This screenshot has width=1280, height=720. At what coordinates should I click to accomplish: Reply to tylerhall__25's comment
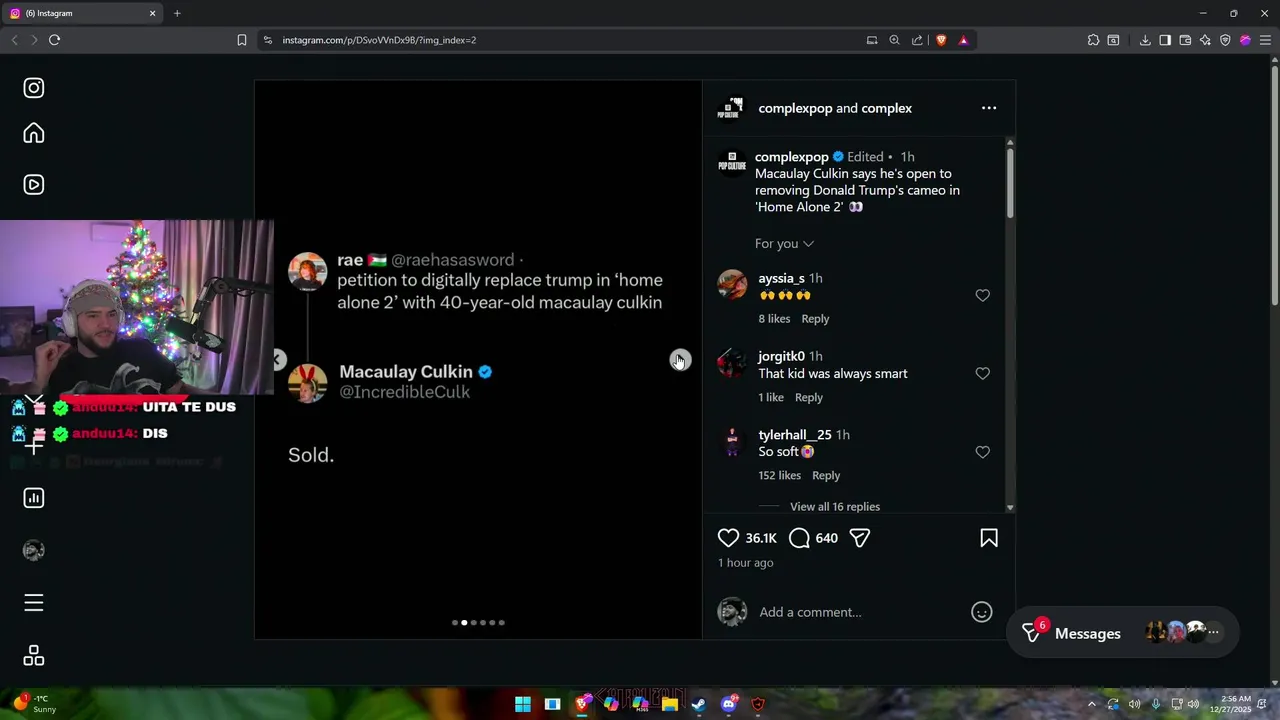(826, 475)
